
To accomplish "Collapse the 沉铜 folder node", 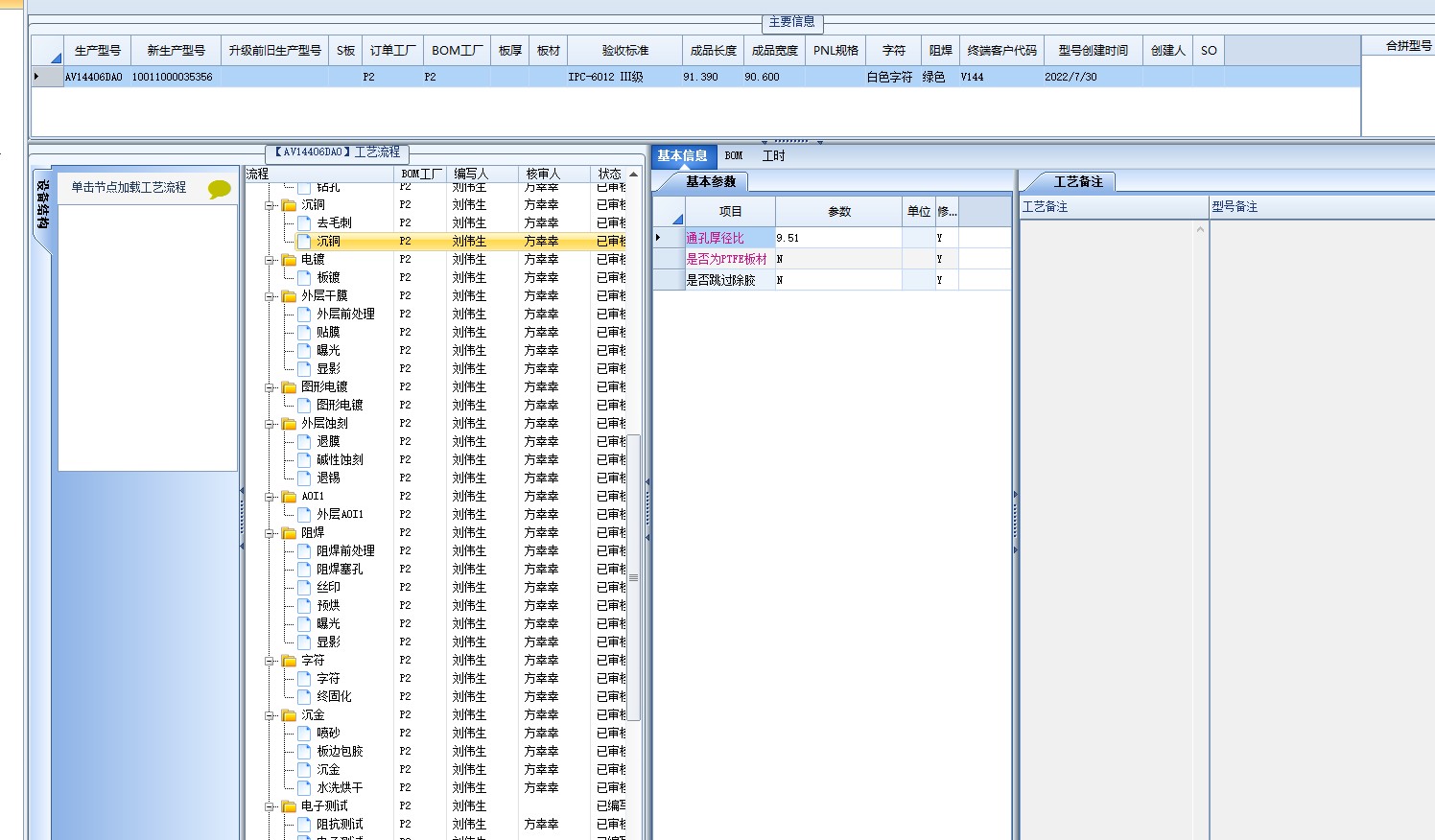I will [x=271, y=205].
